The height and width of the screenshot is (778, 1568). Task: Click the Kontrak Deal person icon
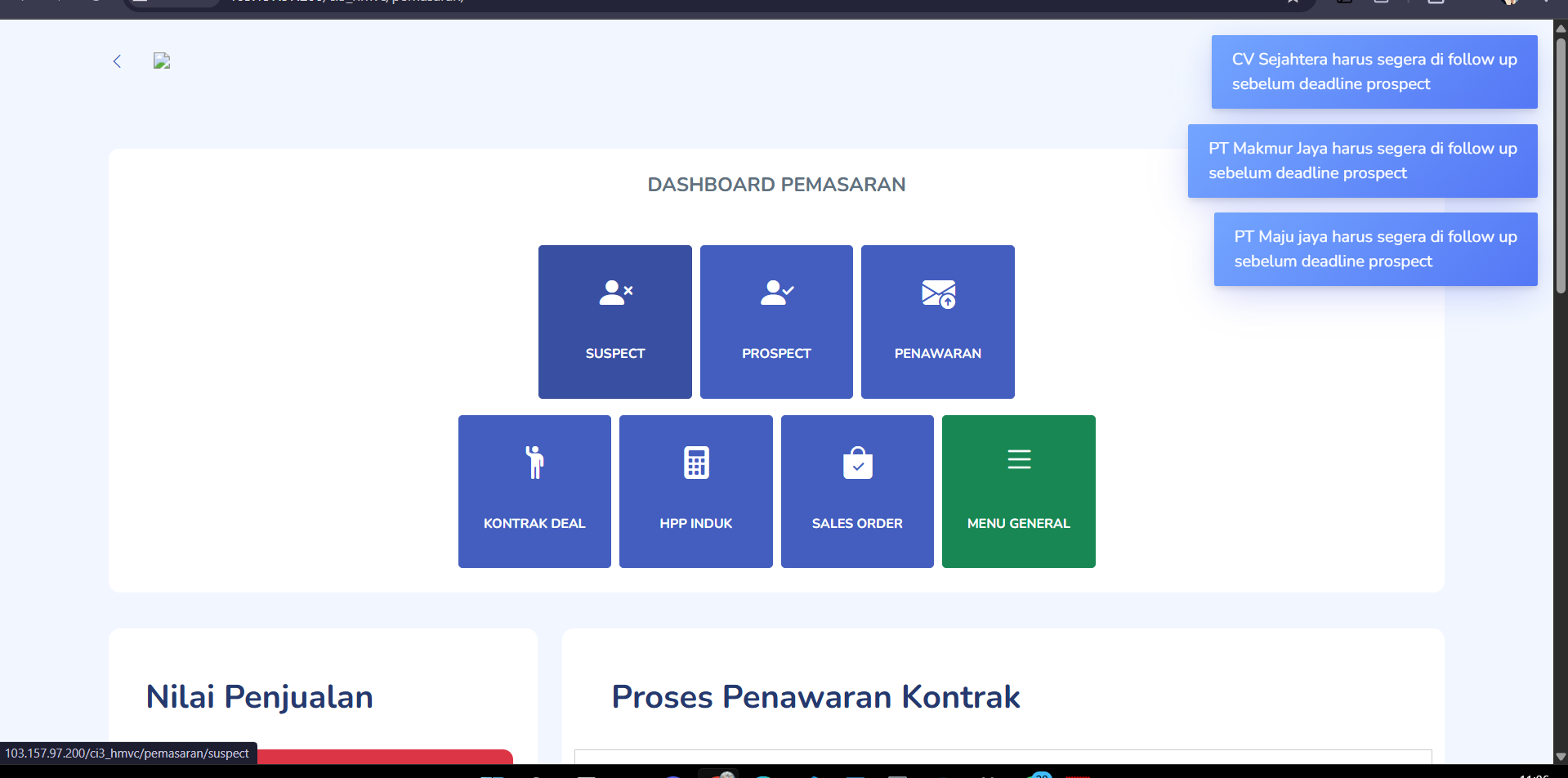click(x=534, y=463)
